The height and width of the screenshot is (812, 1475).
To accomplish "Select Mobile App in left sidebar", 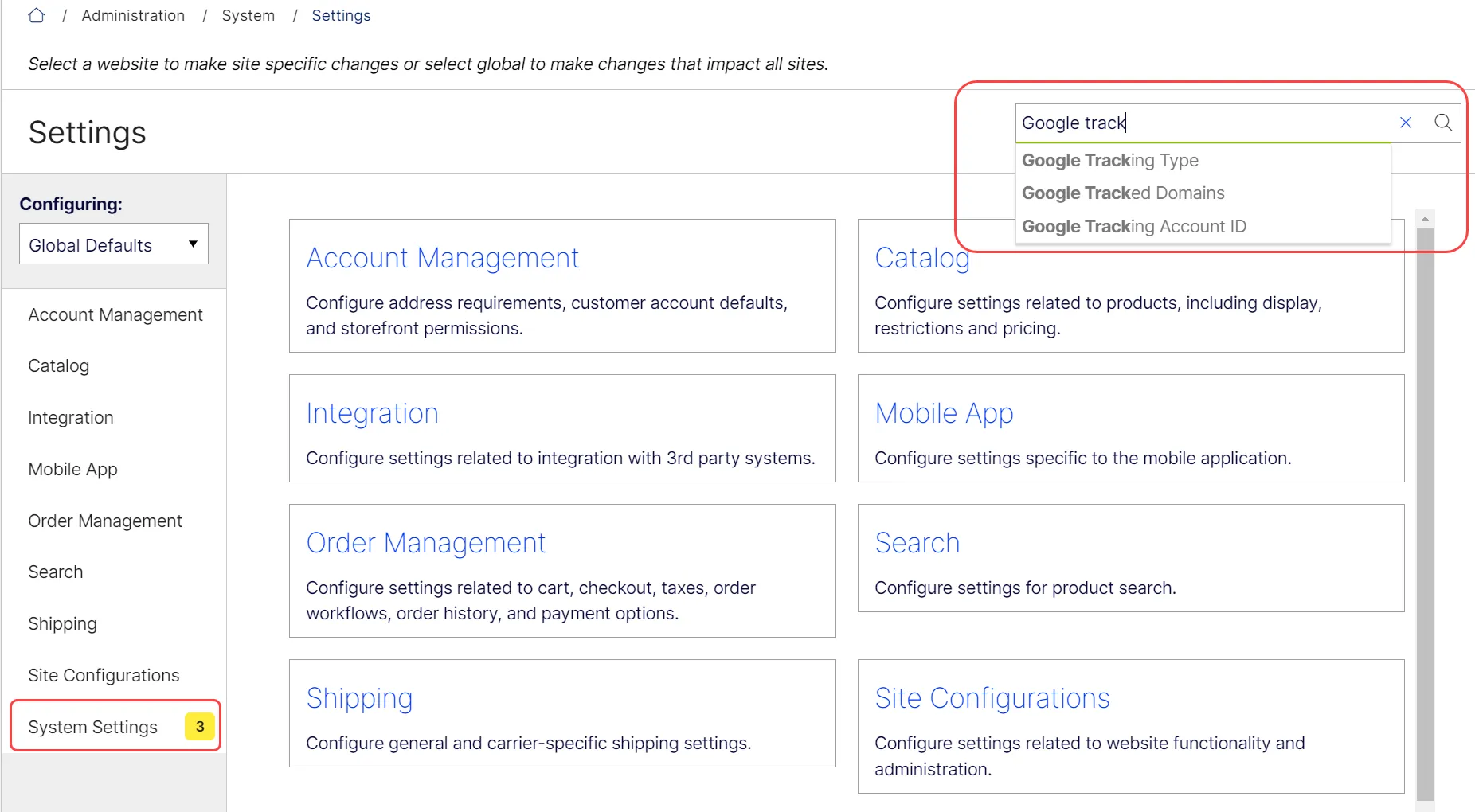I will 73,470.
